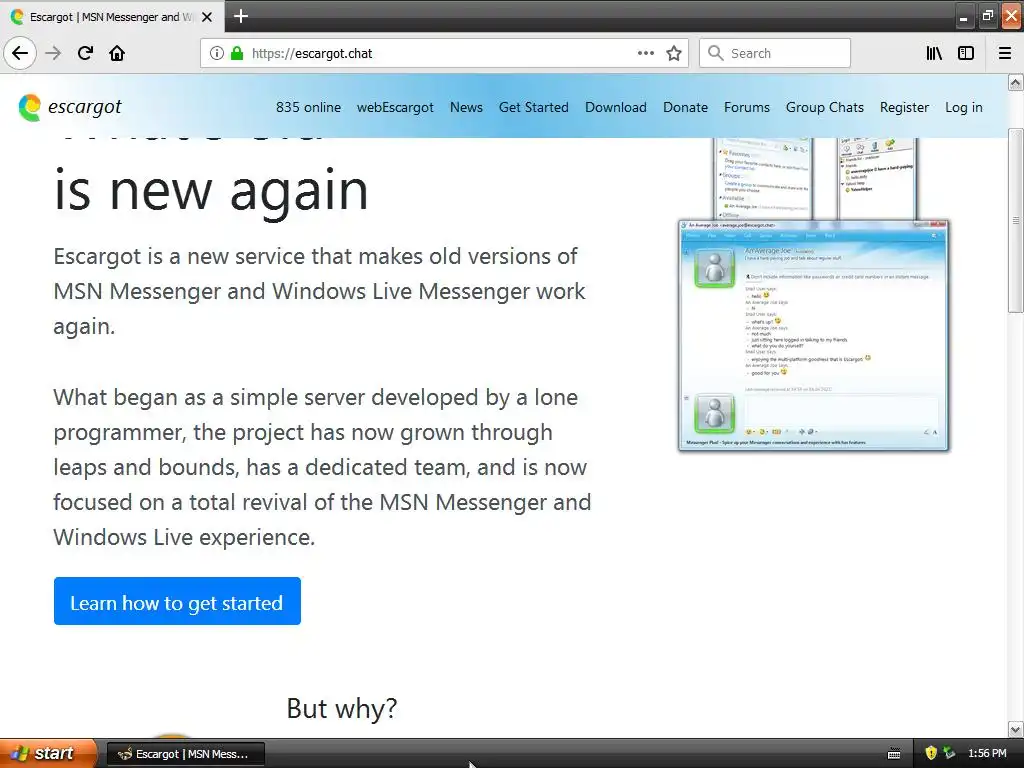This screenshot has height=768, width=1024.
Task: Open the Library icon in toolbar
Action: point(934,53)
